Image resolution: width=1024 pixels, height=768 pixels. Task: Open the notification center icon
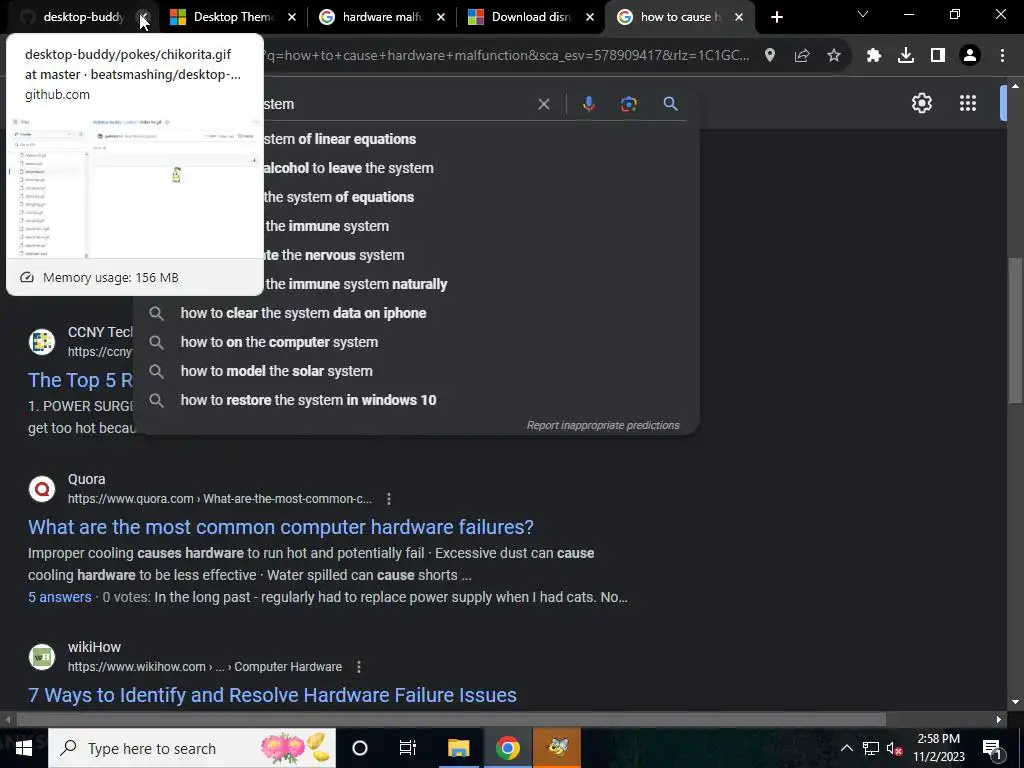coord(991,748)
